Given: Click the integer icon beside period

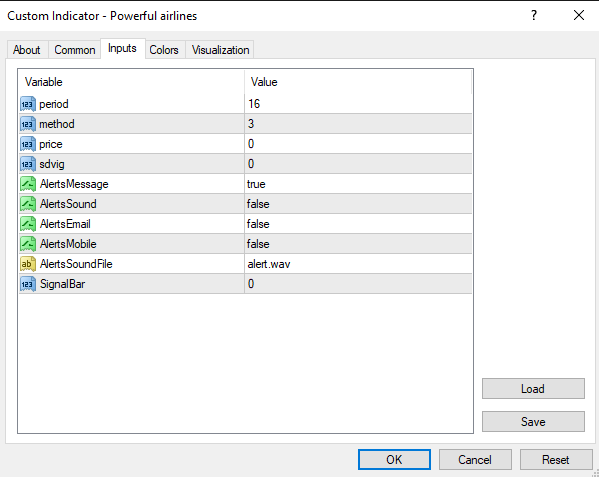Looking at the screenshot, I should pos(28,104).
